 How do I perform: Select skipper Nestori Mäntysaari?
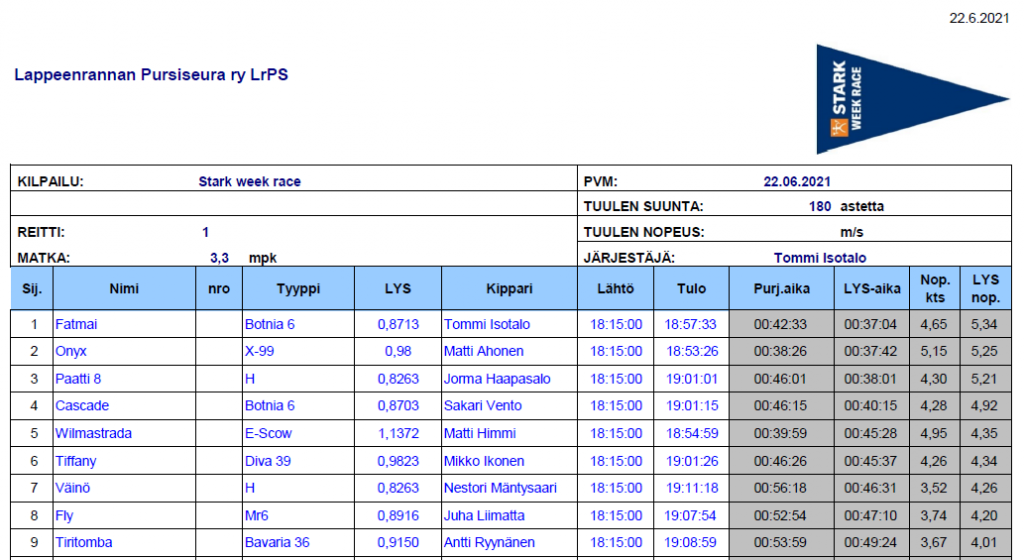pyautogui.click(x=500, y=488)
